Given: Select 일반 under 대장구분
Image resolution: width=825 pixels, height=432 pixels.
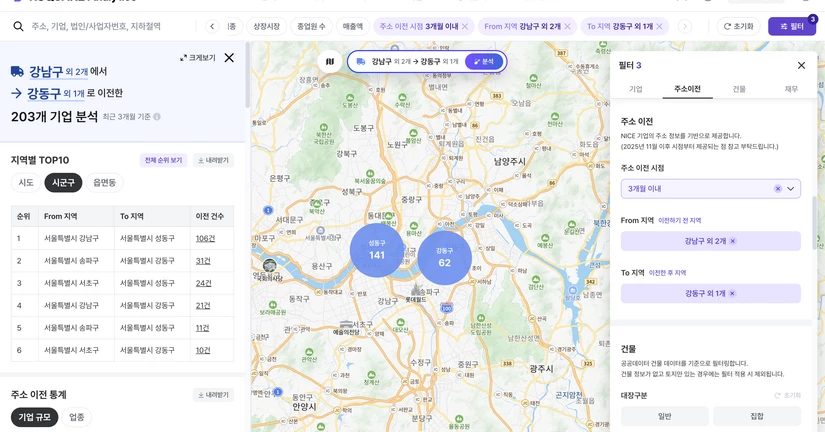Looking at the screenshot, I should [665, 416].
